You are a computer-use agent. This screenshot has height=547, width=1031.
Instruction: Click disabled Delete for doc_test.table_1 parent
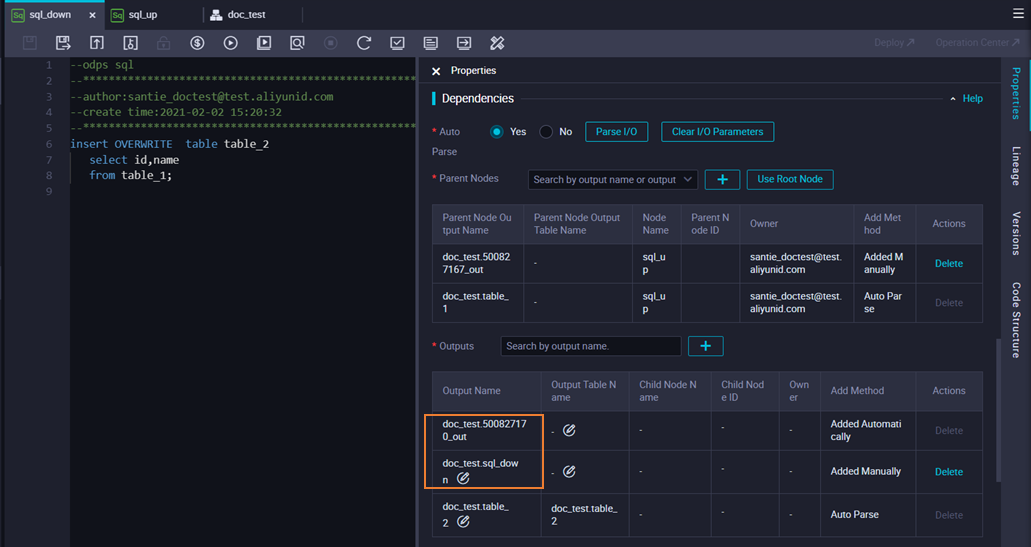click(x=949, y=302)
